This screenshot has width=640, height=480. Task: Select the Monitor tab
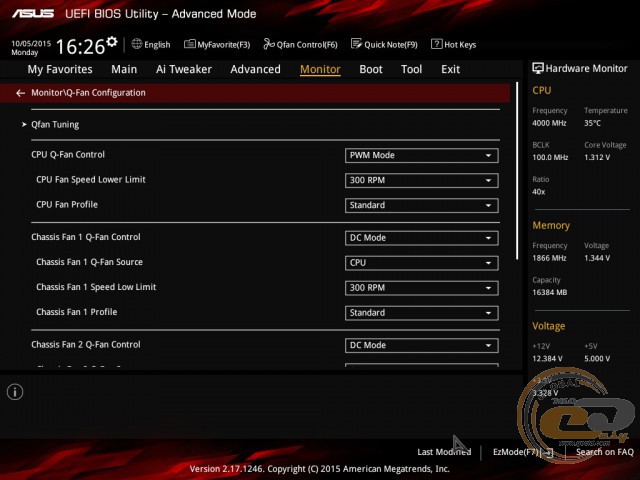point(320,69)
